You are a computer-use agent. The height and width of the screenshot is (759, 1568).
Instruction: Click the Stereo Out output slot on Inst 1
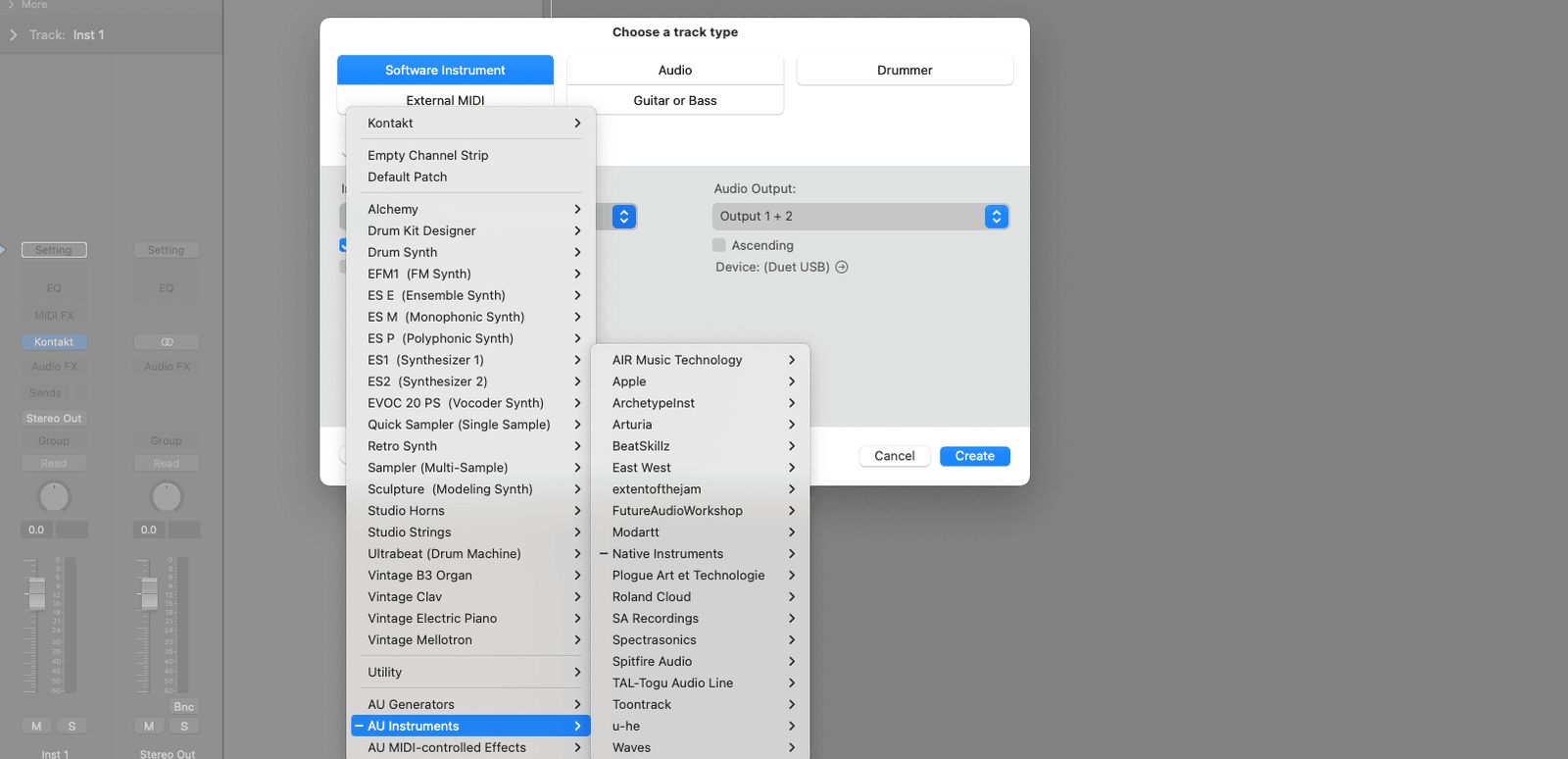[54, 419]
